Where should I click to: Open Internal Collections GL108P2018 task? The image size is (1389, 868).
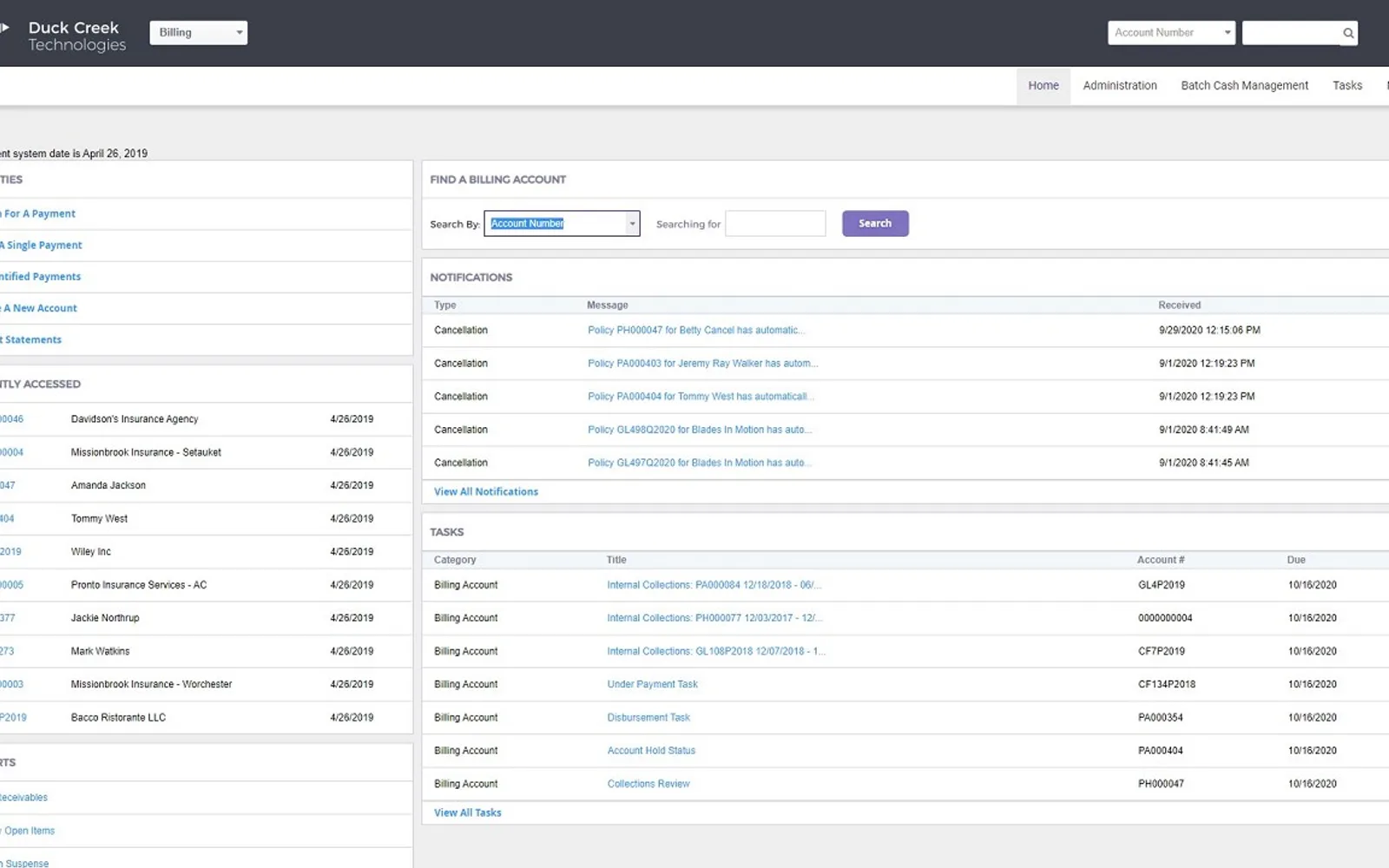click(716, 651)
